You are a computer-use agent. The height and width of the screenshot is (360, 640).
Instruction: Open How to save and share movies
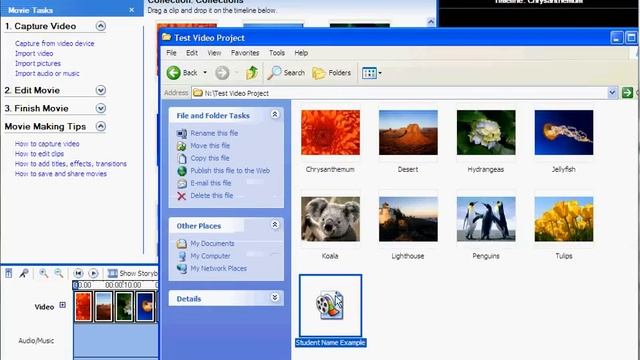point(61,174)
